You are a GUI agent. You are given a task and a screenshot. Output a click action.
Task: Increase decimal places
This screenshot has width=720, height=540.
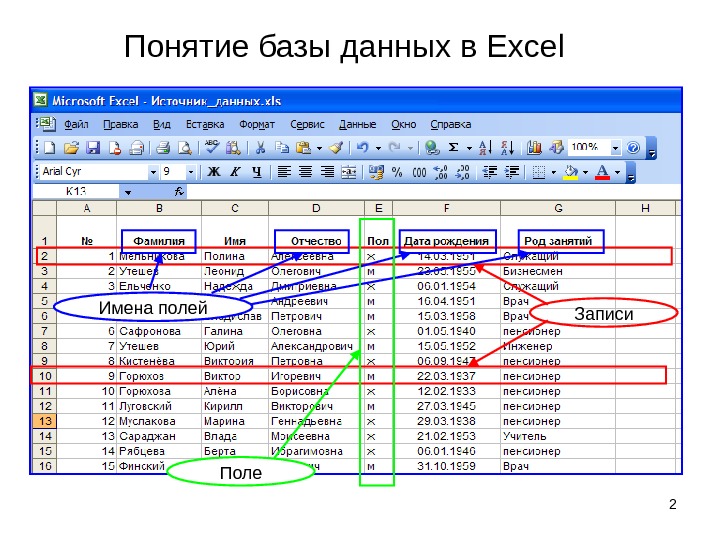tap(441, 172)
